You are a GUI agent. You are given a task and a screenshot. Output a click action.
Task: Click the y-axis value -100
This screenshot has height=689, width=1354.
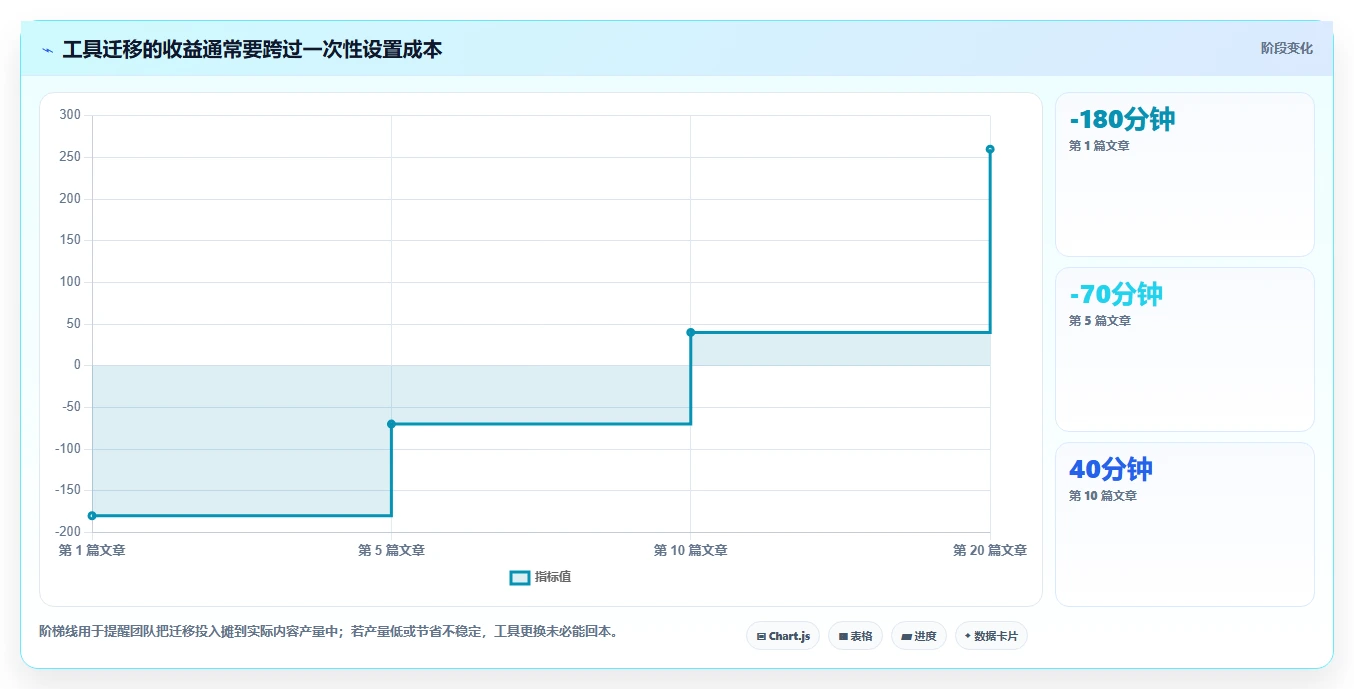(x=68, y=449)
